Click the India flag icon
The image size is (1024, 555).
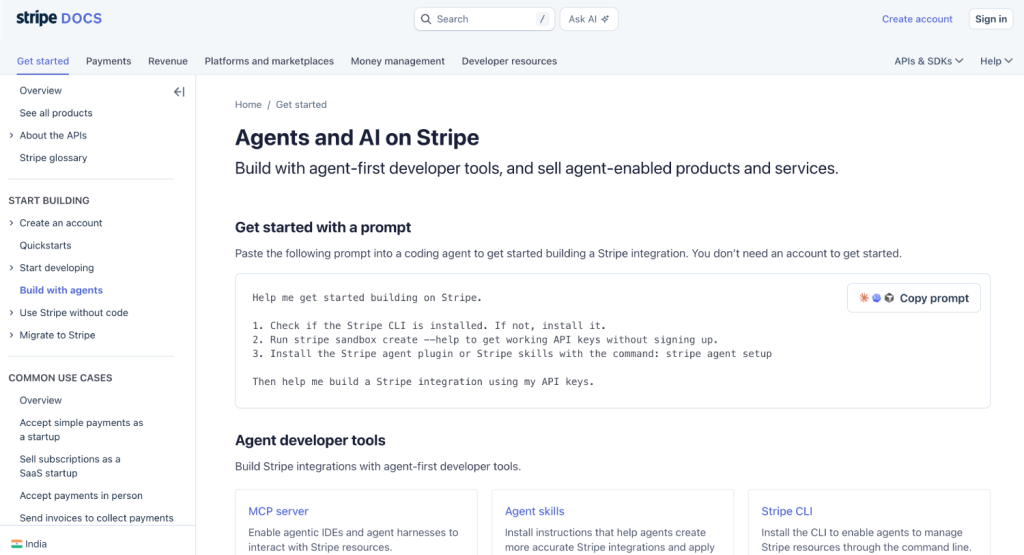pos(16,544)
